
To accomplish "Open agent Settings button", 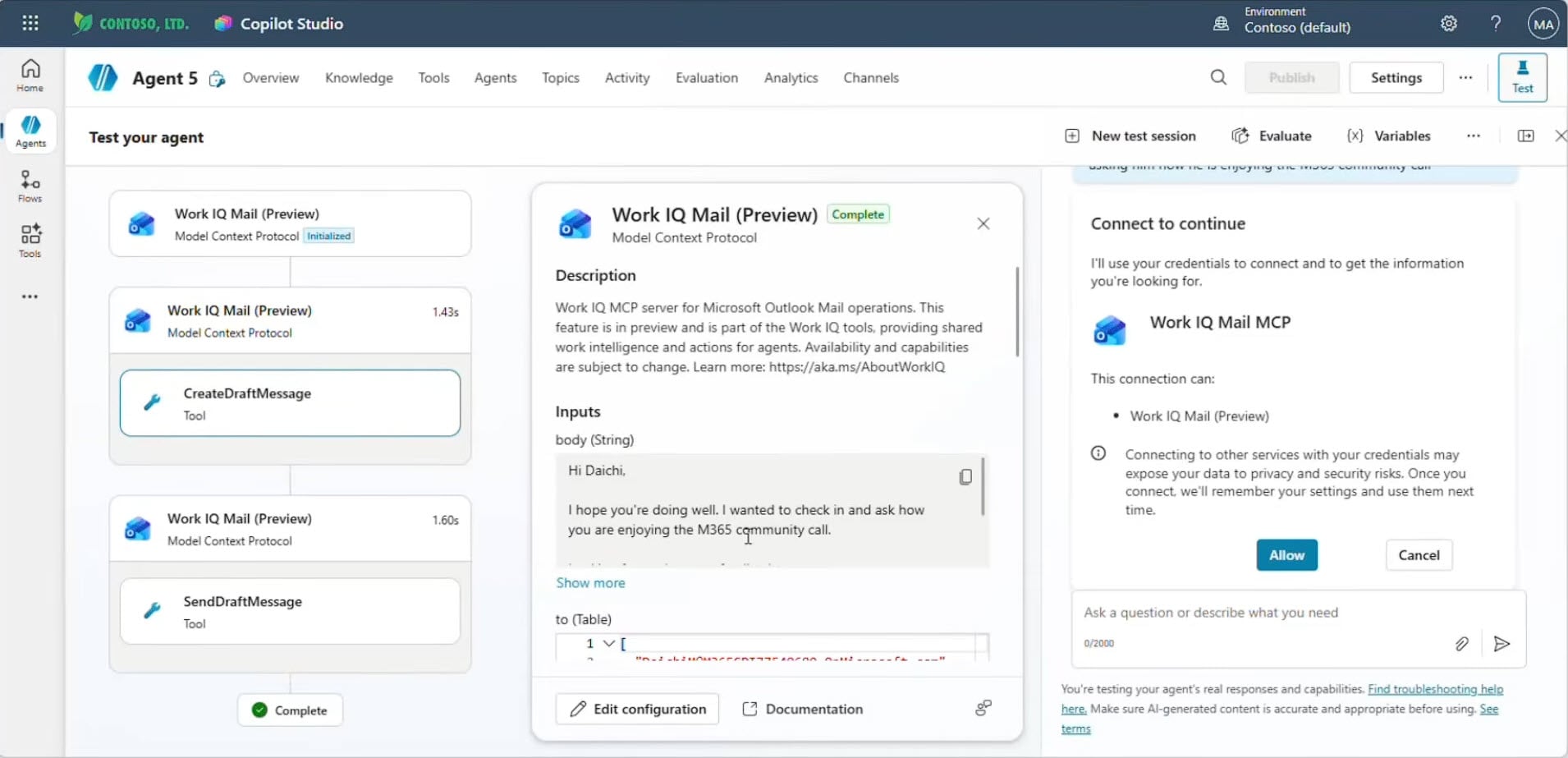I will click(x=1396, y=77).
